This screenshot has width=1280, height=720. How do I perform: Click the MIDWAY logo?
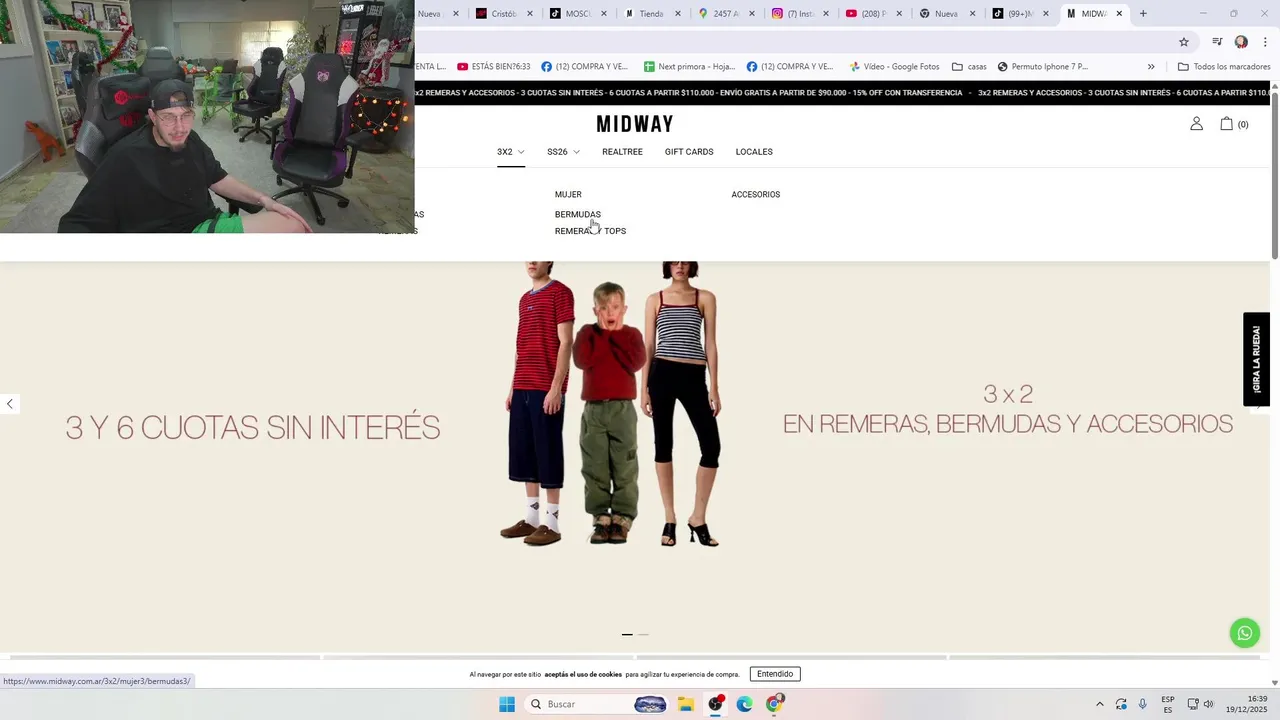click(x=635, y=124)
